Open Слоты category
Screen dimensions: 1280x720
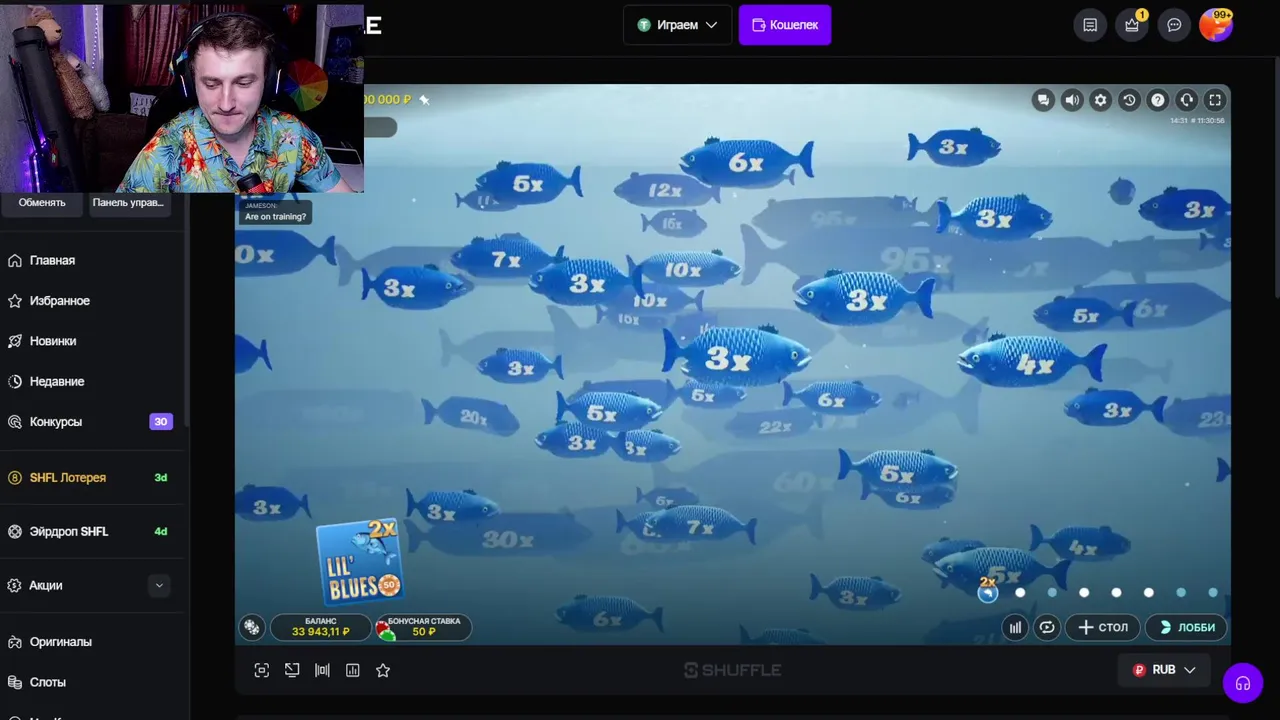pyautogui.click(x=47, y=682)
